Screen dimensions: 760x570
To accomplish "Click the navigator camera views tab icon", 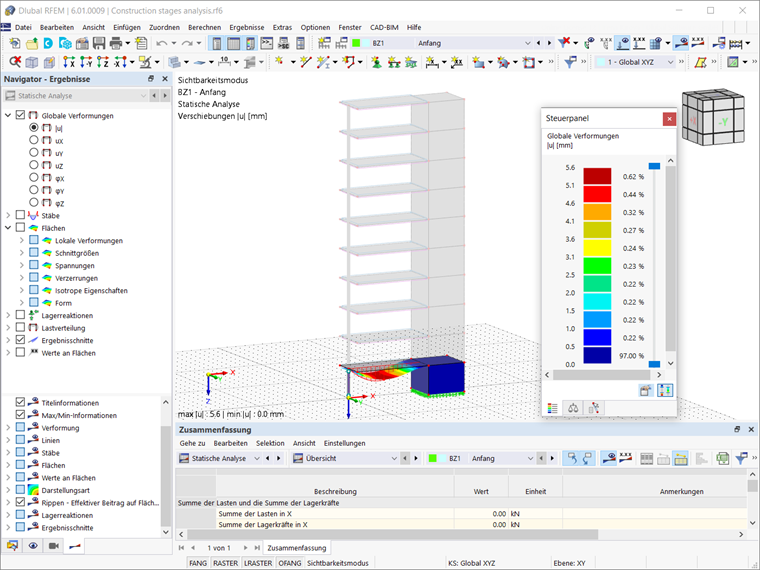I will [53, 546].
